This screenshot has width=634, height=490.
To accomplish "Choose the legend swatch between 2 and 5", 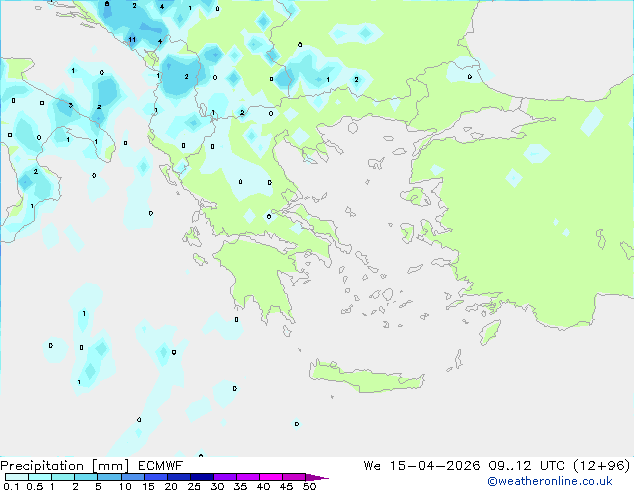I will point(86,477).
